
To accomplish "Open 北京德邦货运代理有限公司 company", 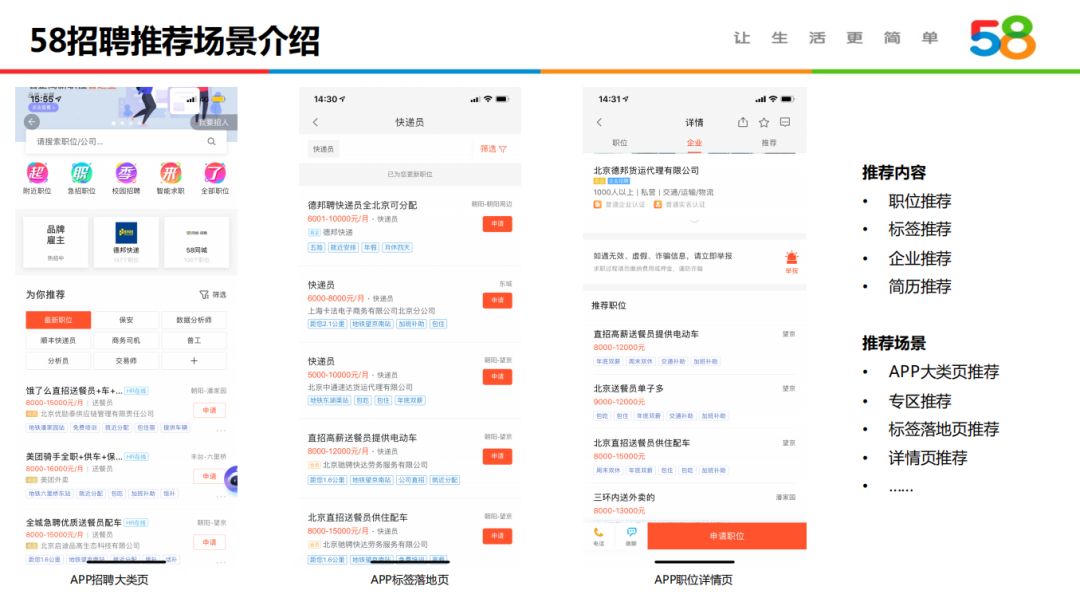I will [x=646, y=170].
